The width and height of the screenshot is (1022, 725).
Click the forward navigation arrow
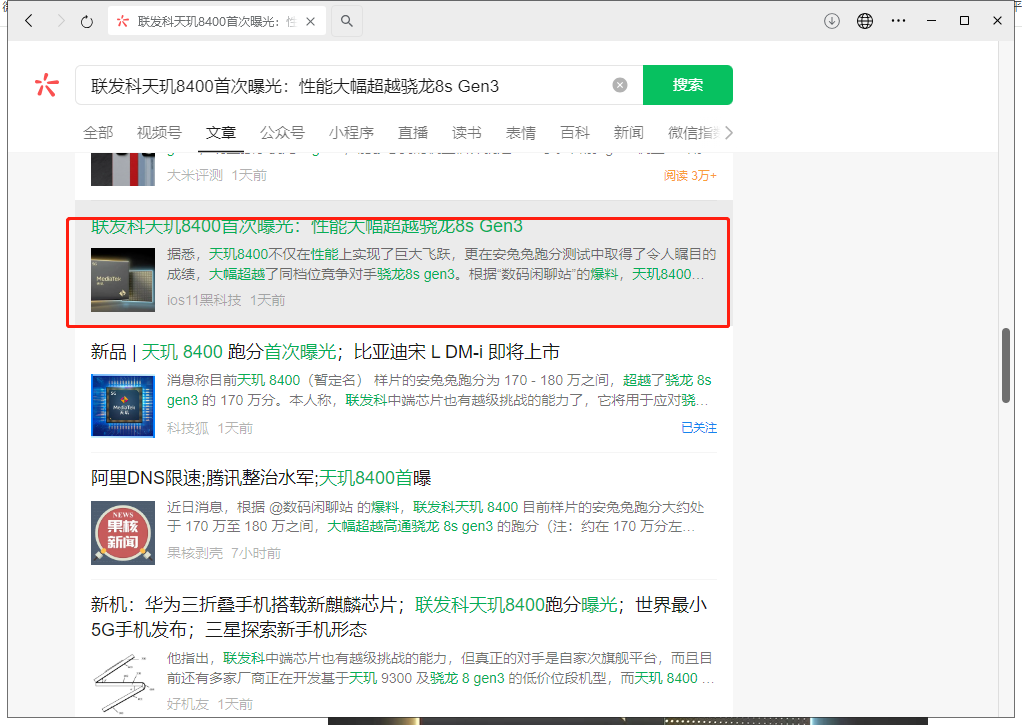[61, 21]
